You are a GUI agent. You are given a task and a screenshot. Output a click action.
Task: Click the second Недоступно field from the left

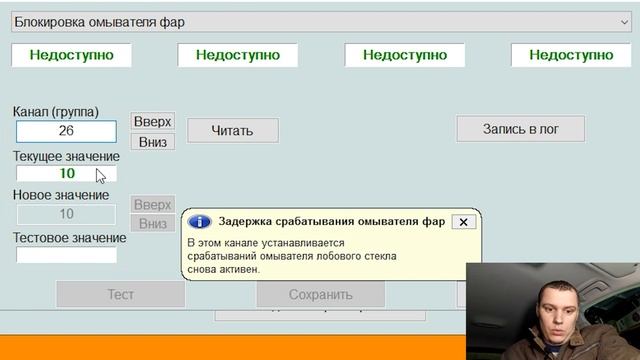238,55
